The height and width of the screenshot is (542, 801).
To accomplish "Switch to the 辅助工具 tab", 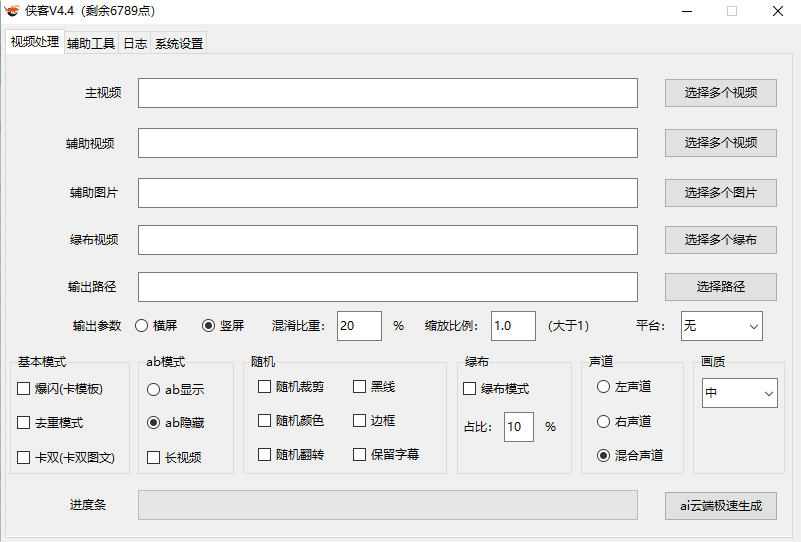I will coord(91,44).
